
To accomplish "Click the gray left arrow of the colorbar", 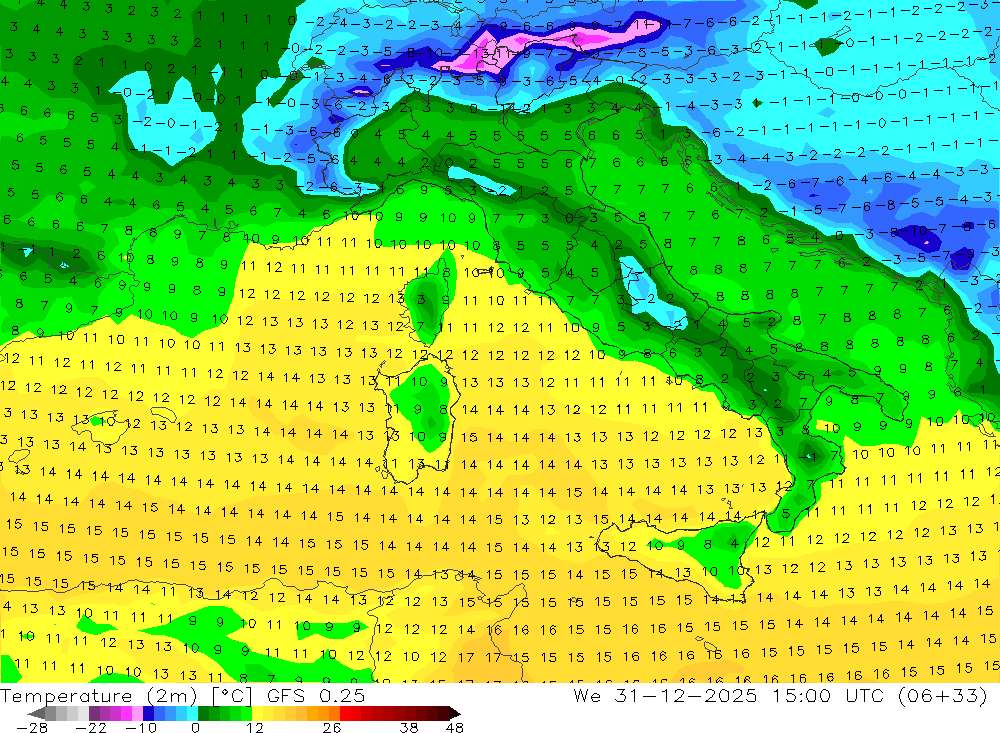I will coord(37,714).
